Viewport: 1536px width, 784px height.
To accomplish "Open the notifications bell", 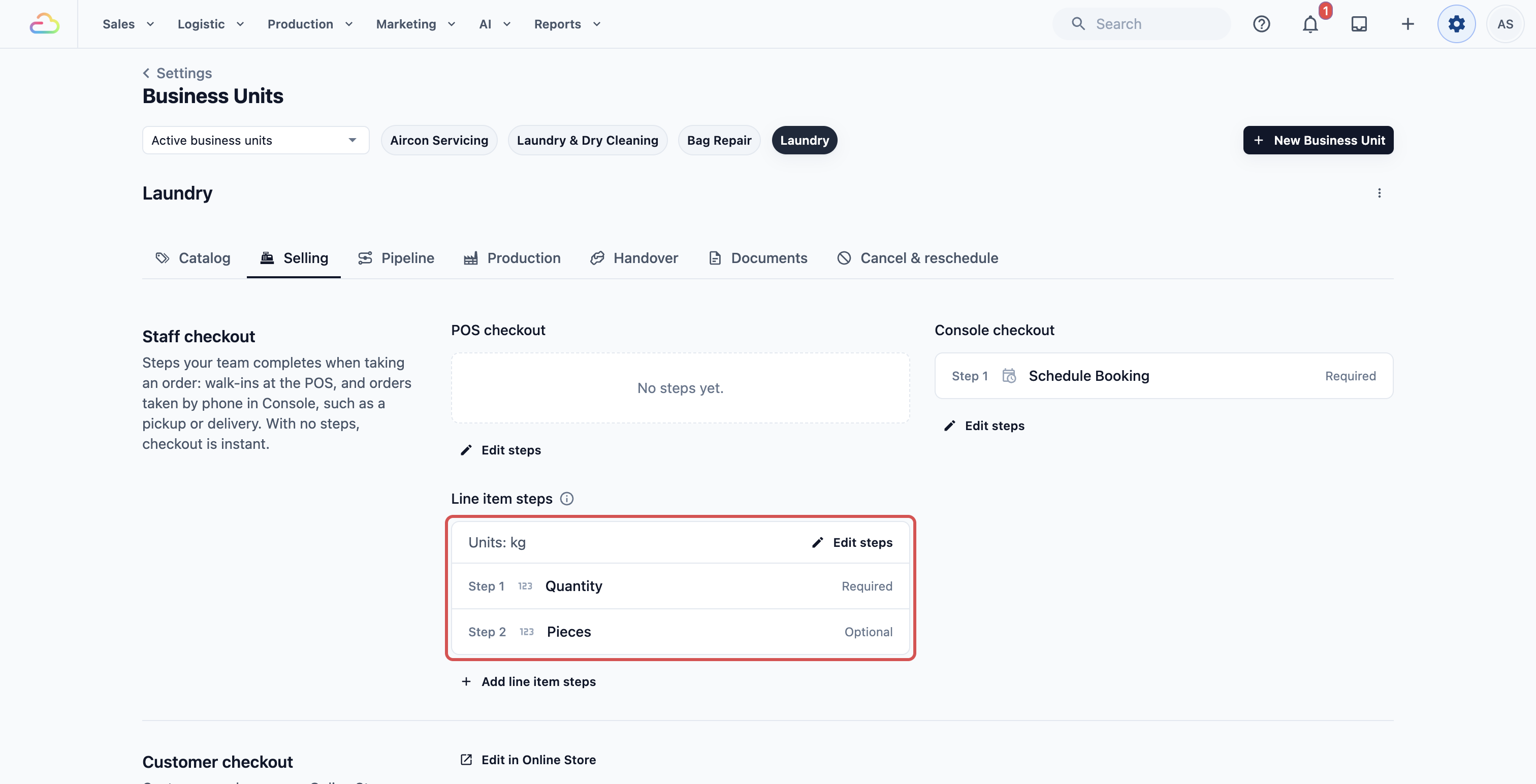I will click(x=1310, y=24).
